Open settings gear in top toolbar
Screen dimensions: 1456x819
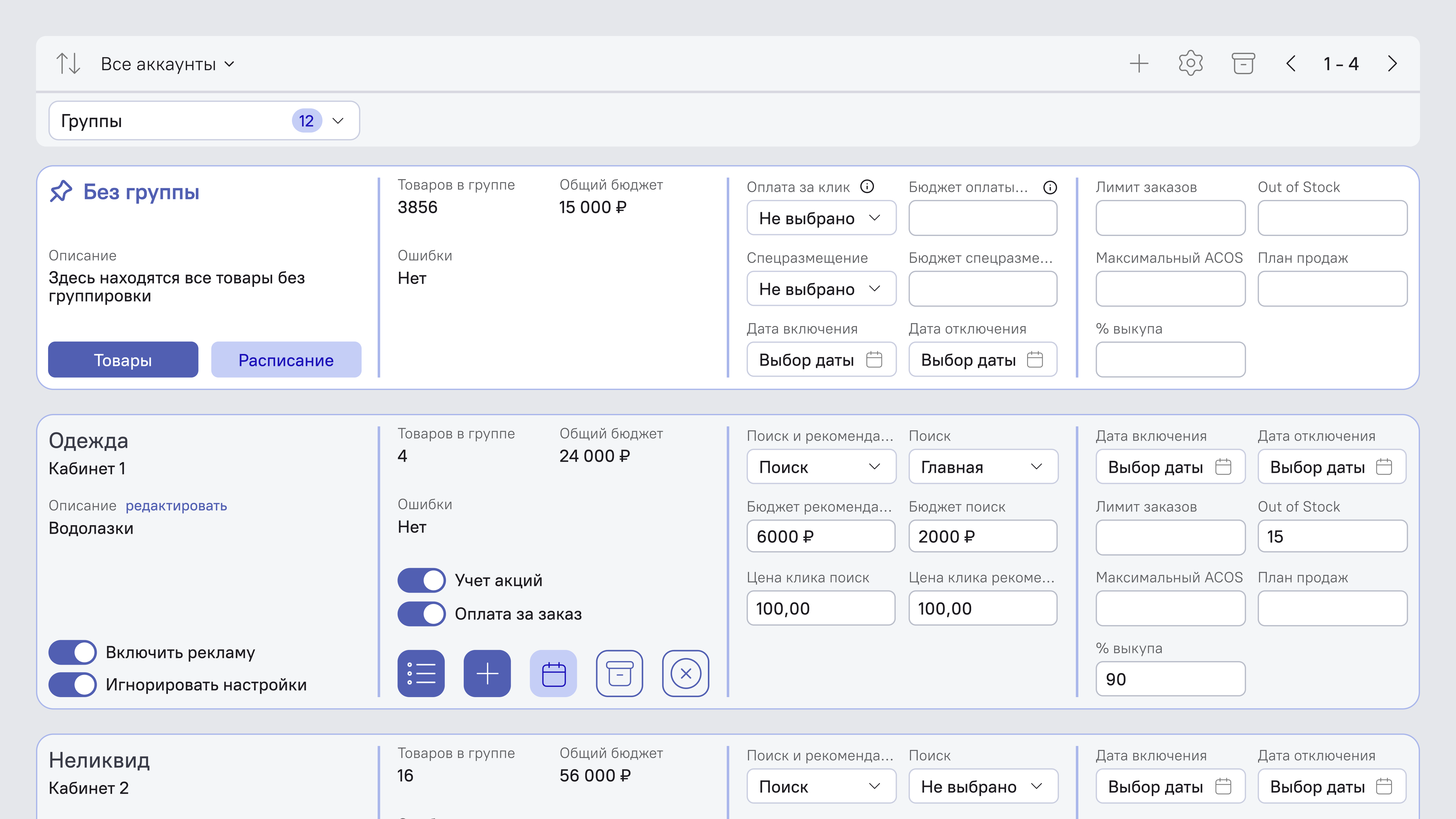coord(1190,63)
